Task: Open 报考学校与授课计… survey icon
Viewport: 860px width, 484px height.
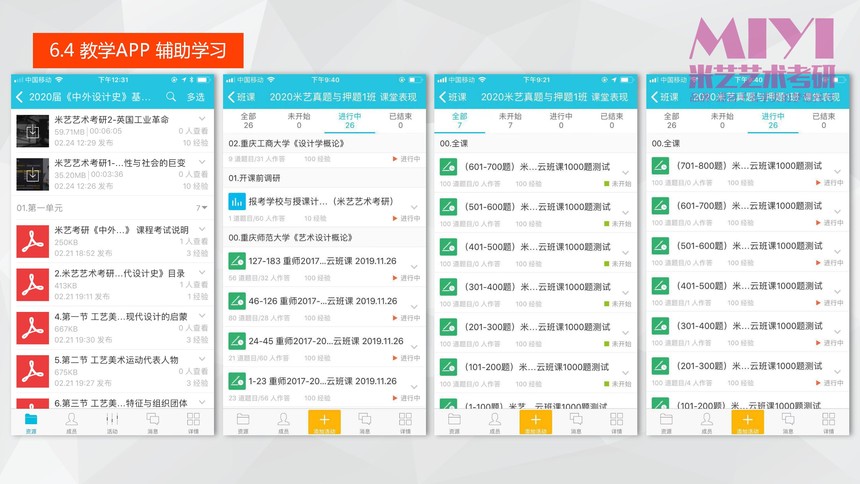Action: (x=237, y=201)
